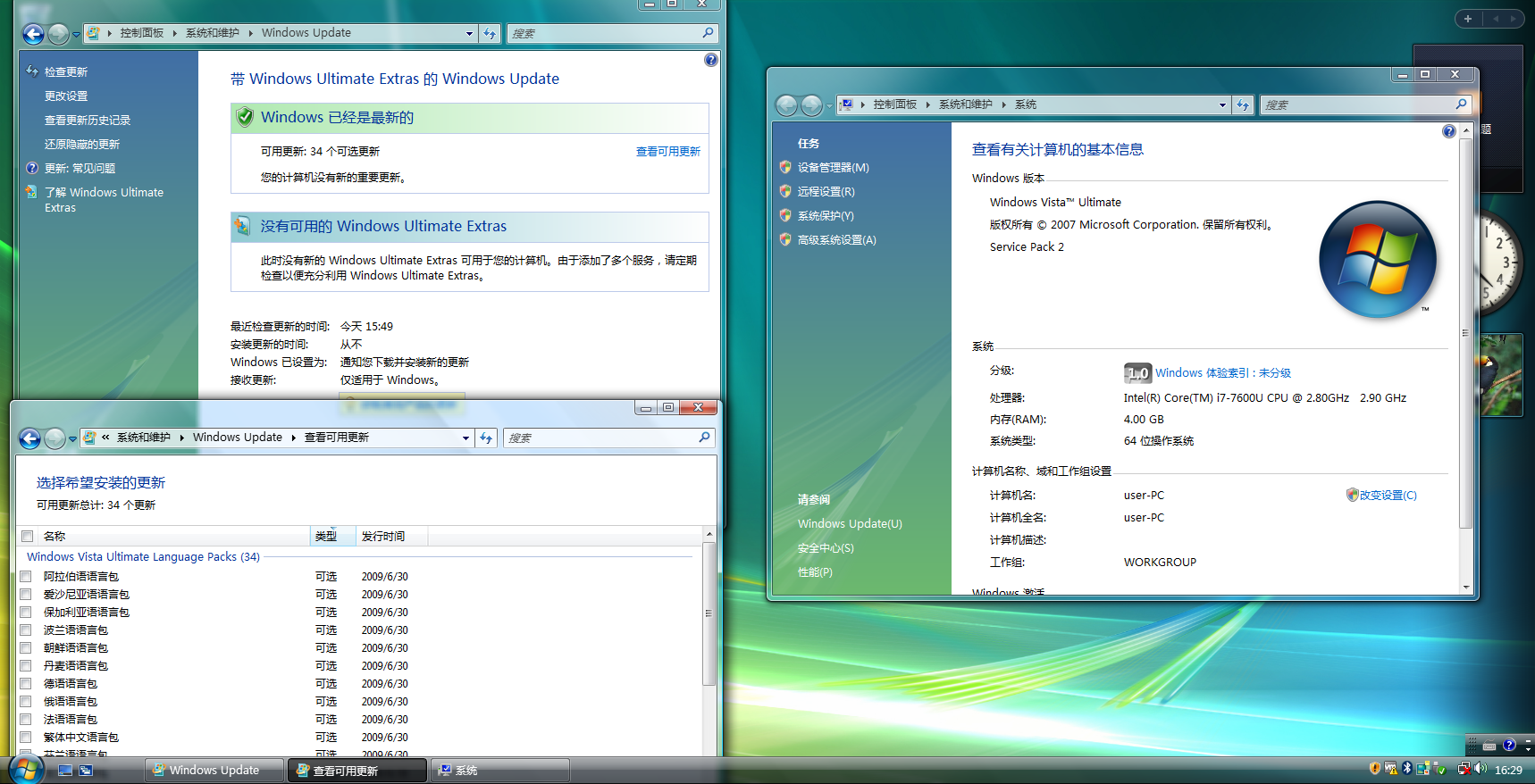1535x784 pixels.
Task: Click the Show Desktop quick launch icon
Action: (65, 770)
